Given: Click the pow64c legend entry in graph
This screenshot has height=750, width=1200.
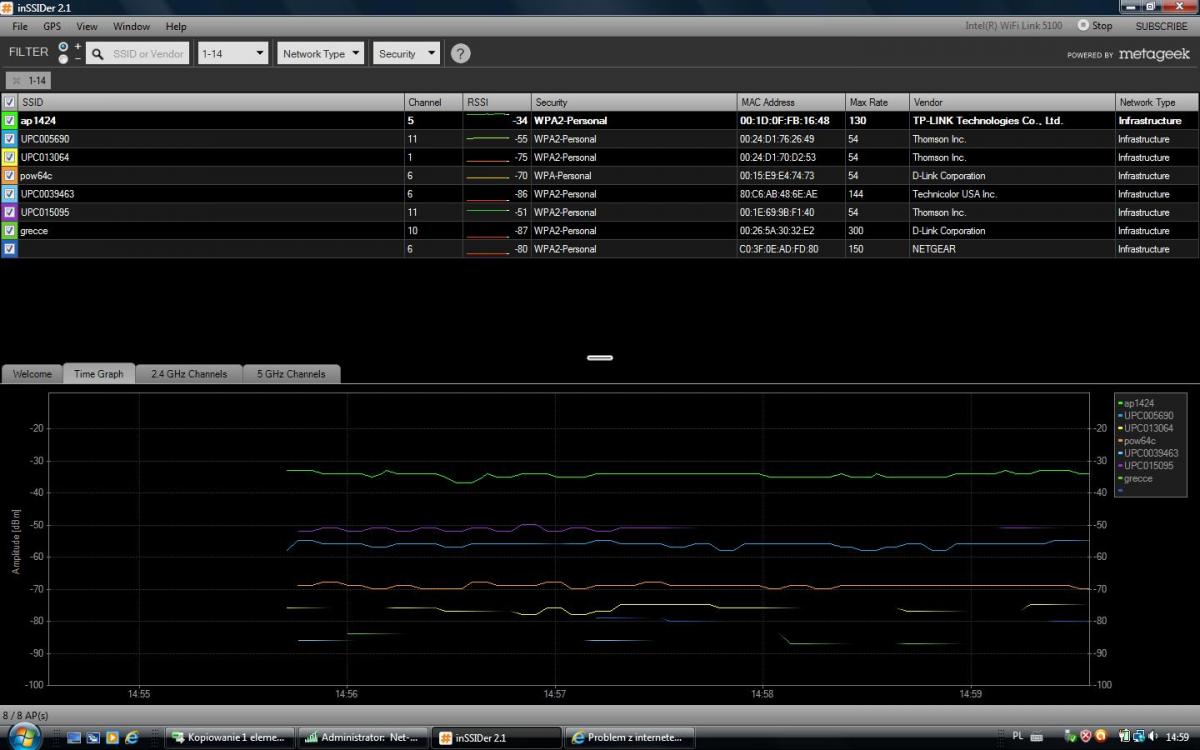Looking at the screenshot, I should click(x=1139, y=441).
